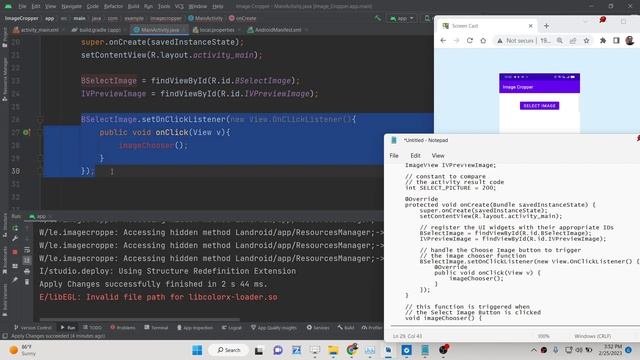Image resolution: width=640 pixels, height=360 pixels.
Task: Open a new tab in Chrome
Action: 546,26
